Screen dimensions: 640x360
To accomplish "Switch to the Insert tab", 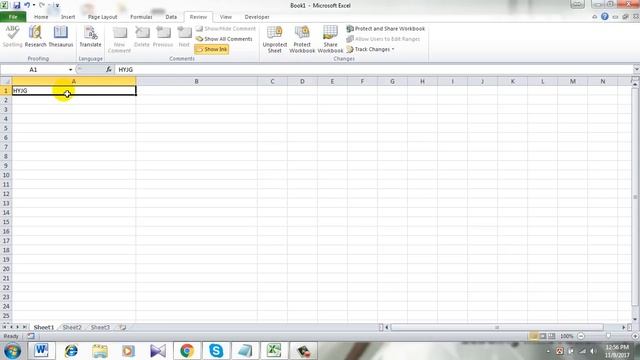I will click(68, 17).
